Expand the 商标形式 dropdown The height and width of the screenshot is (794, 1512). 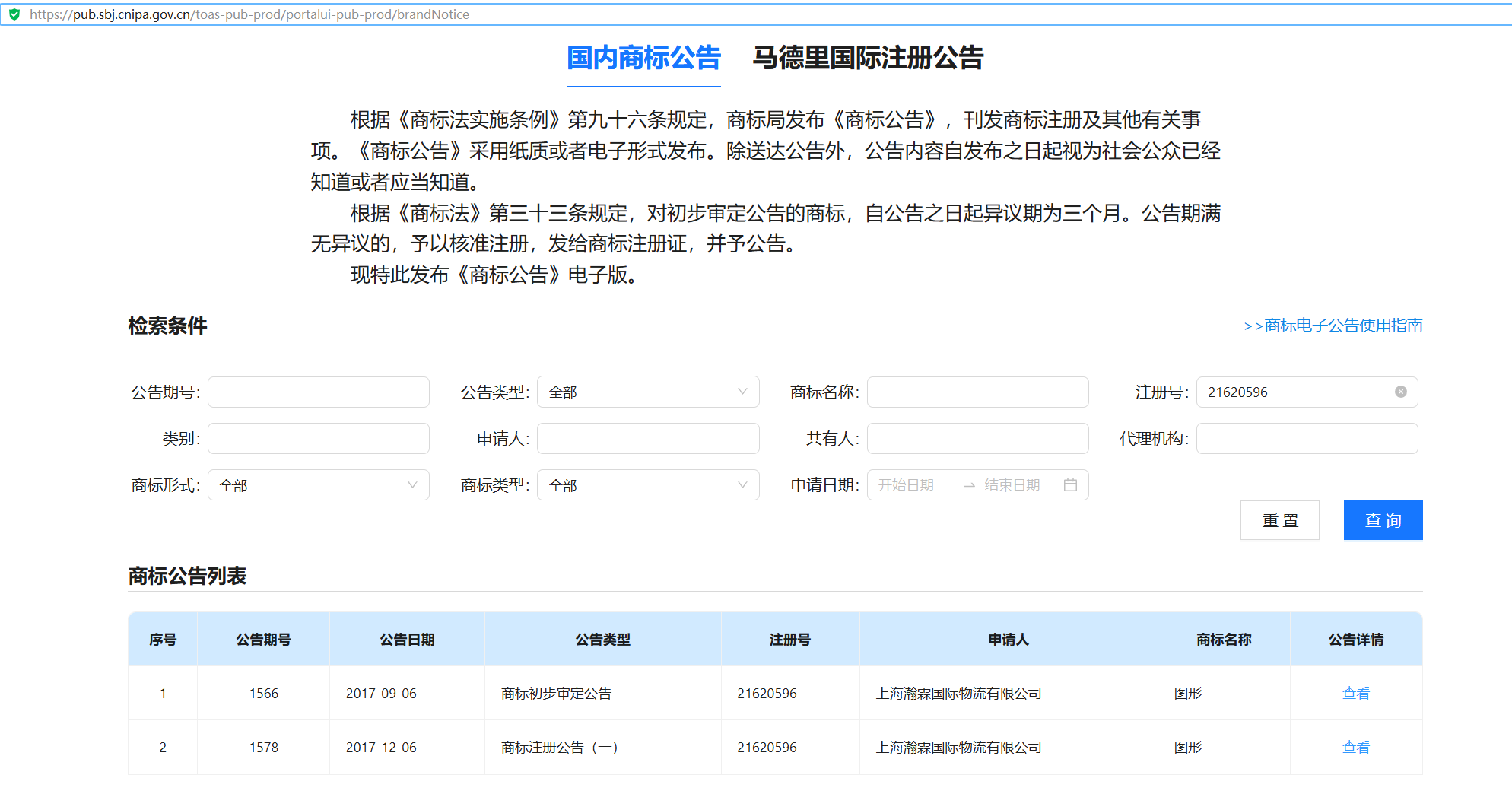pos(319,484)
